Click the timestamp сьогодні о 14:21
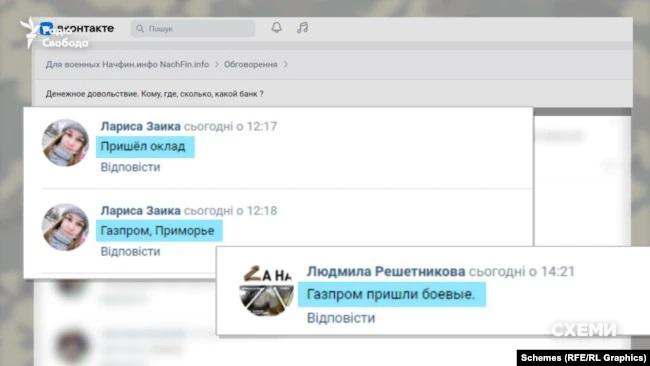Image resolution: width=650 pixels, height=366 pixels. click(521, 272)
